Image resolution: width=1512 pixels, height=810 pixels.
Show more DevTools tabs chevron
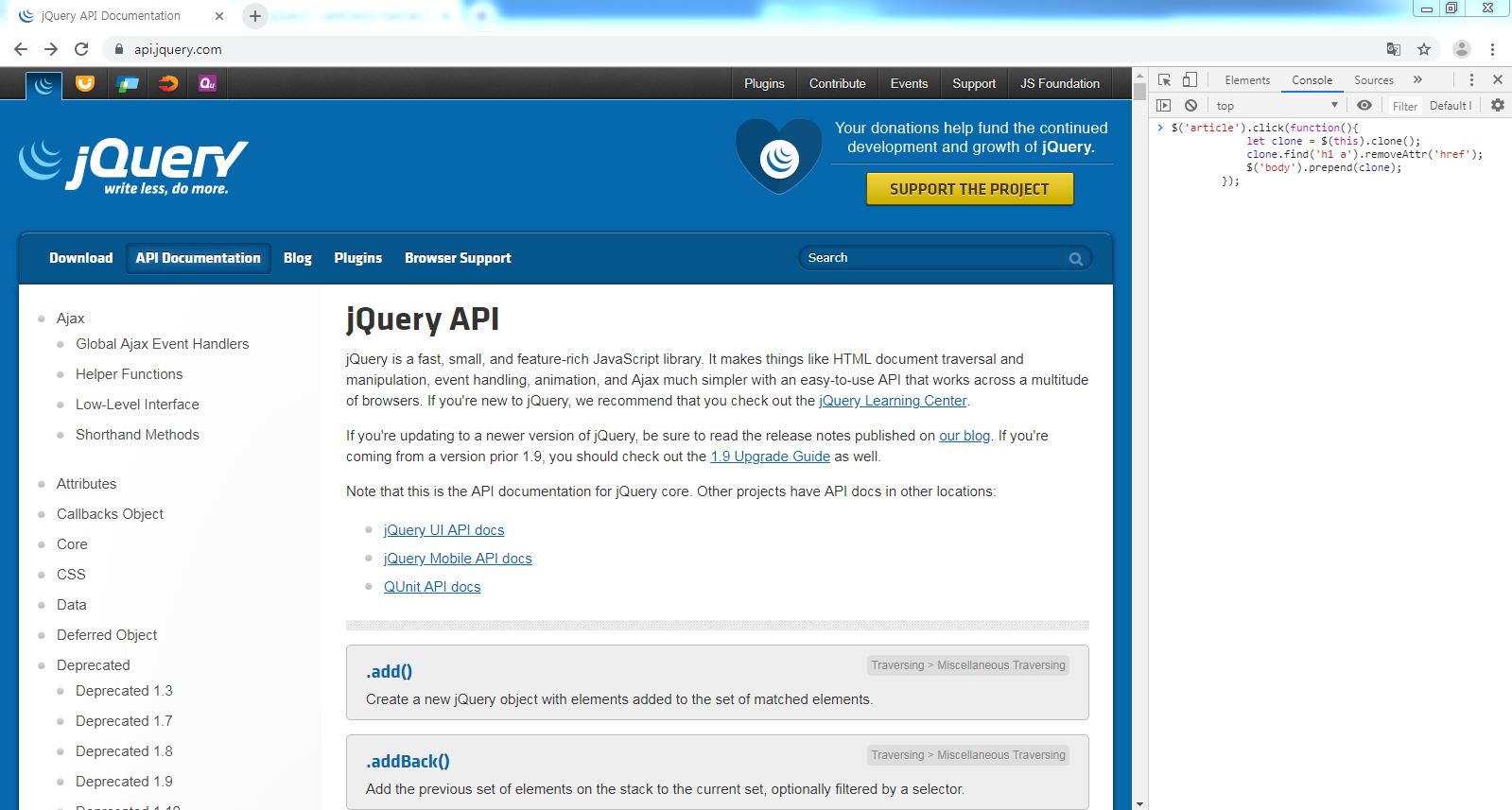coord(1417,80)
